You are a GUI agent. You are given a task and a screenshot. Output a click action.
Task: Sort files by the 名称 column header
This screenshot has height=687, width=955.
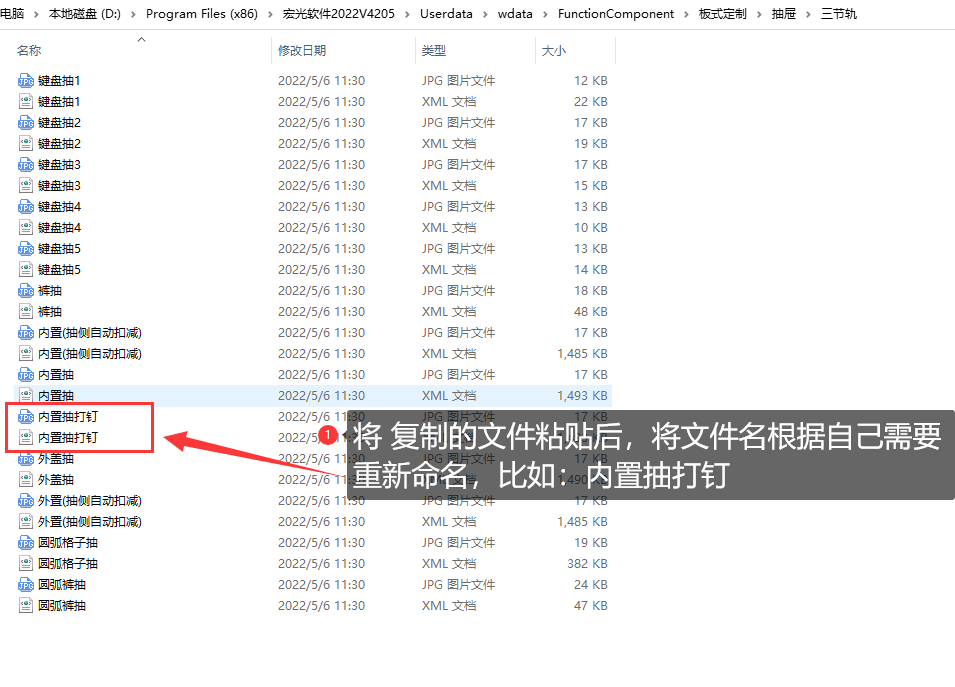point(29,51)
